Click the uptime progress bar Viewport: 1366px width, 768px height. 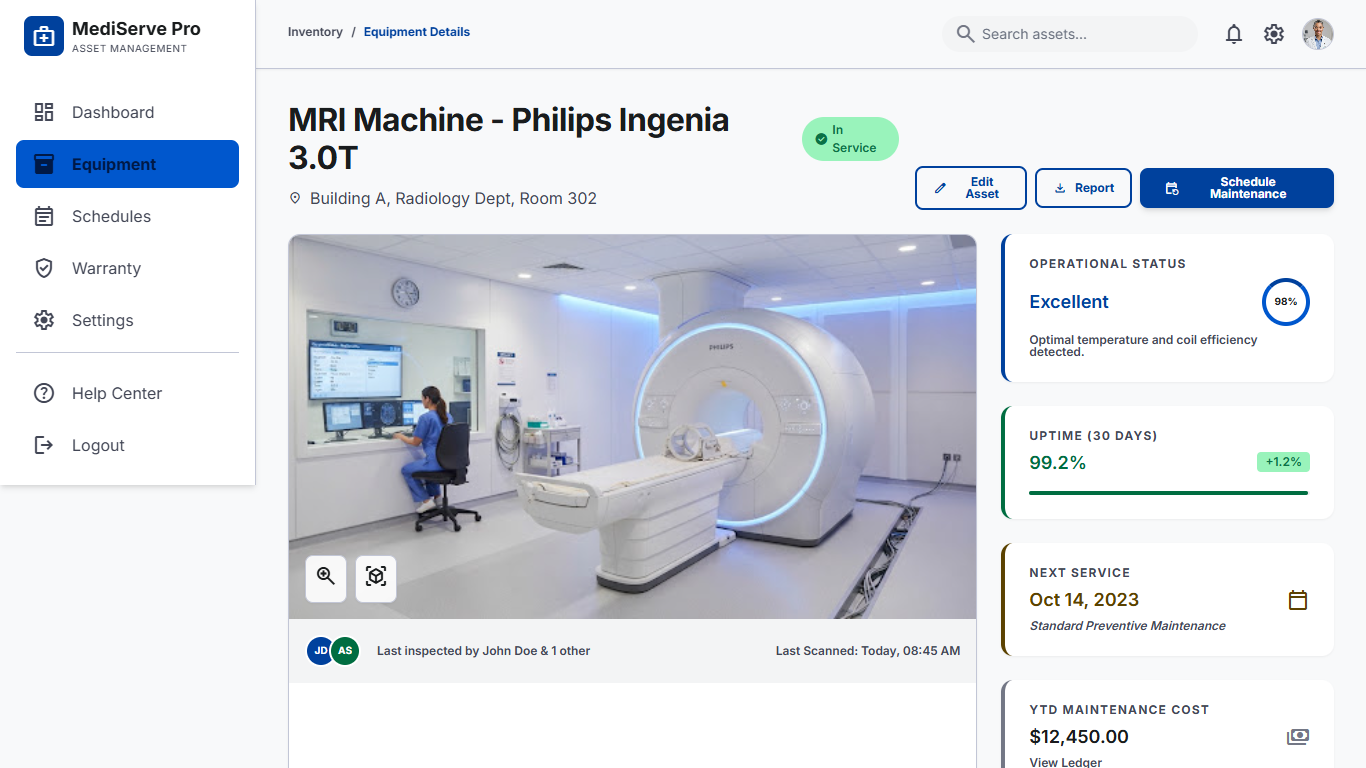pos(1169,493)
